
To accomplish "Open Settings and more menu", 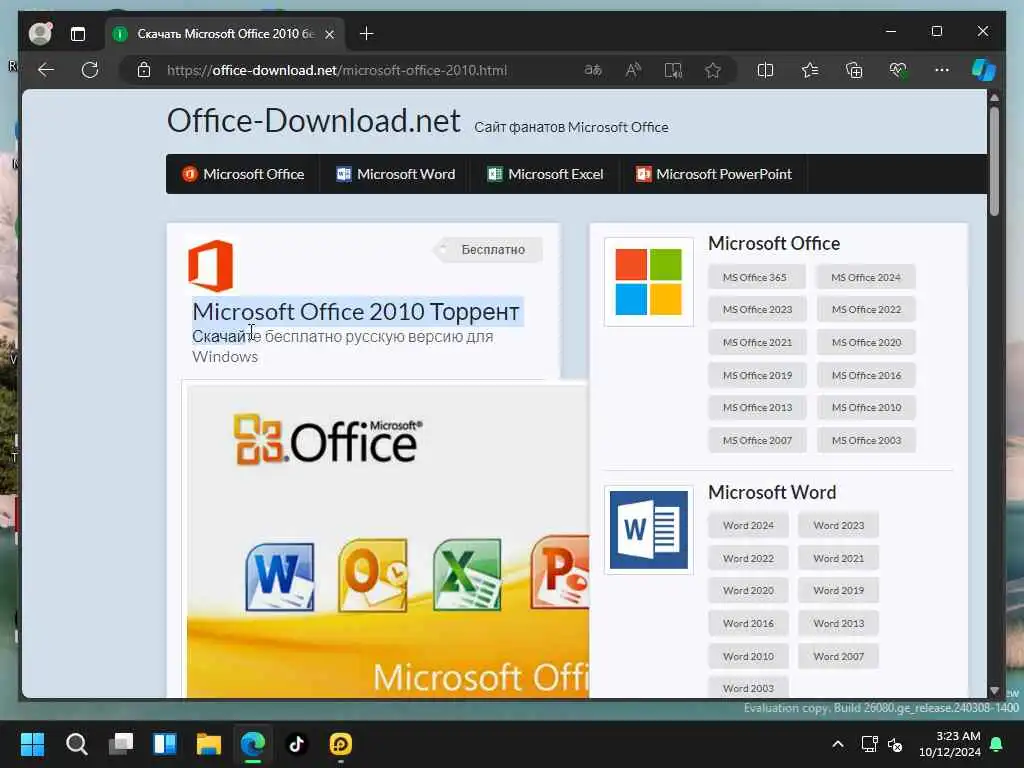I will point(942,70).
